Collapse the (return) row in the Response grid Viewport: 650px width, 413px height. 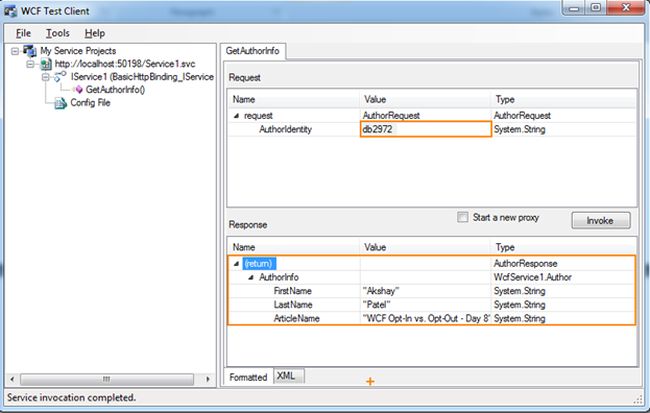236,264
